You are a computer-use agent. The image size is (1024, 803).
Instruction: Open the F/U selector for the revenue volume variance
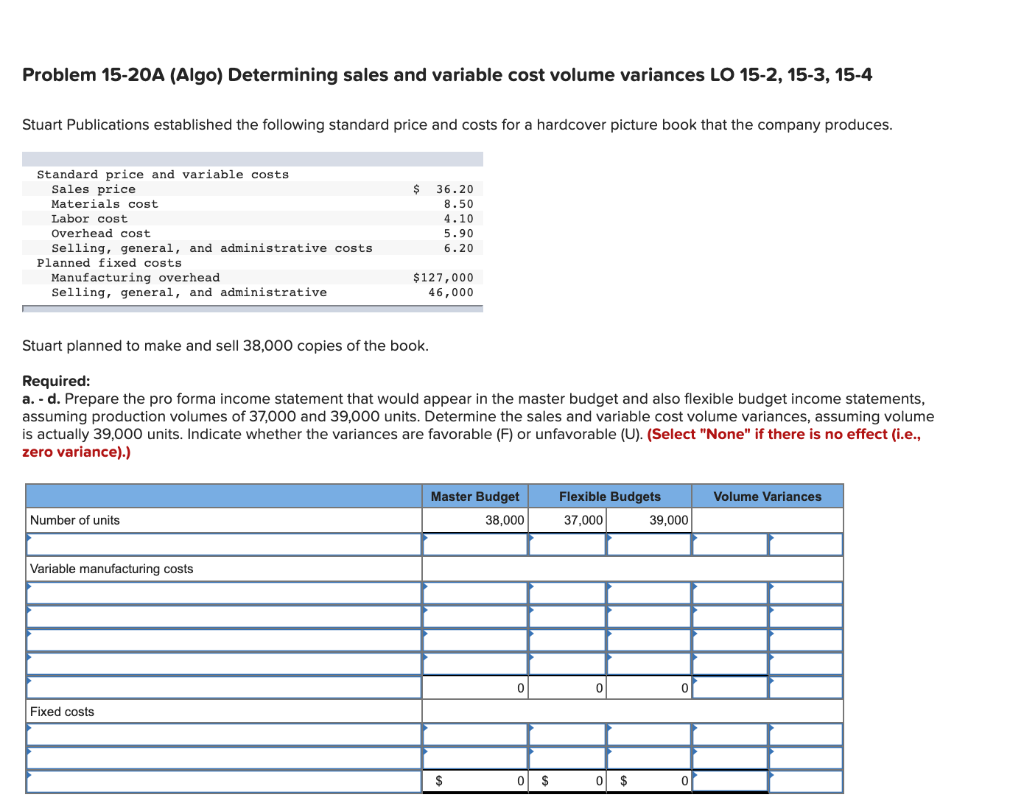[805, 544]
